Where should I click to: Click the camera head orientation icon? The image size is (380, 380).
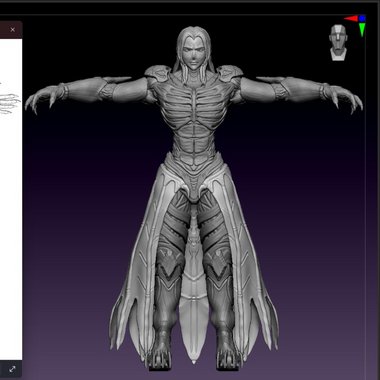[338, 43]
